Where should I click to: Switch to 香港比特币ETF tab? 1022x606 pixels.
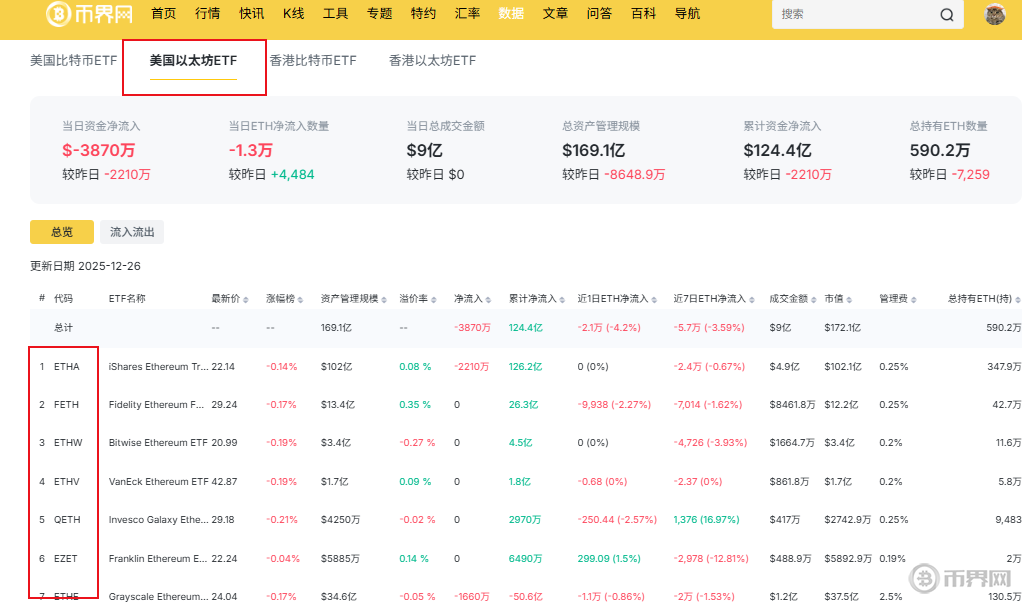[313, 61]
